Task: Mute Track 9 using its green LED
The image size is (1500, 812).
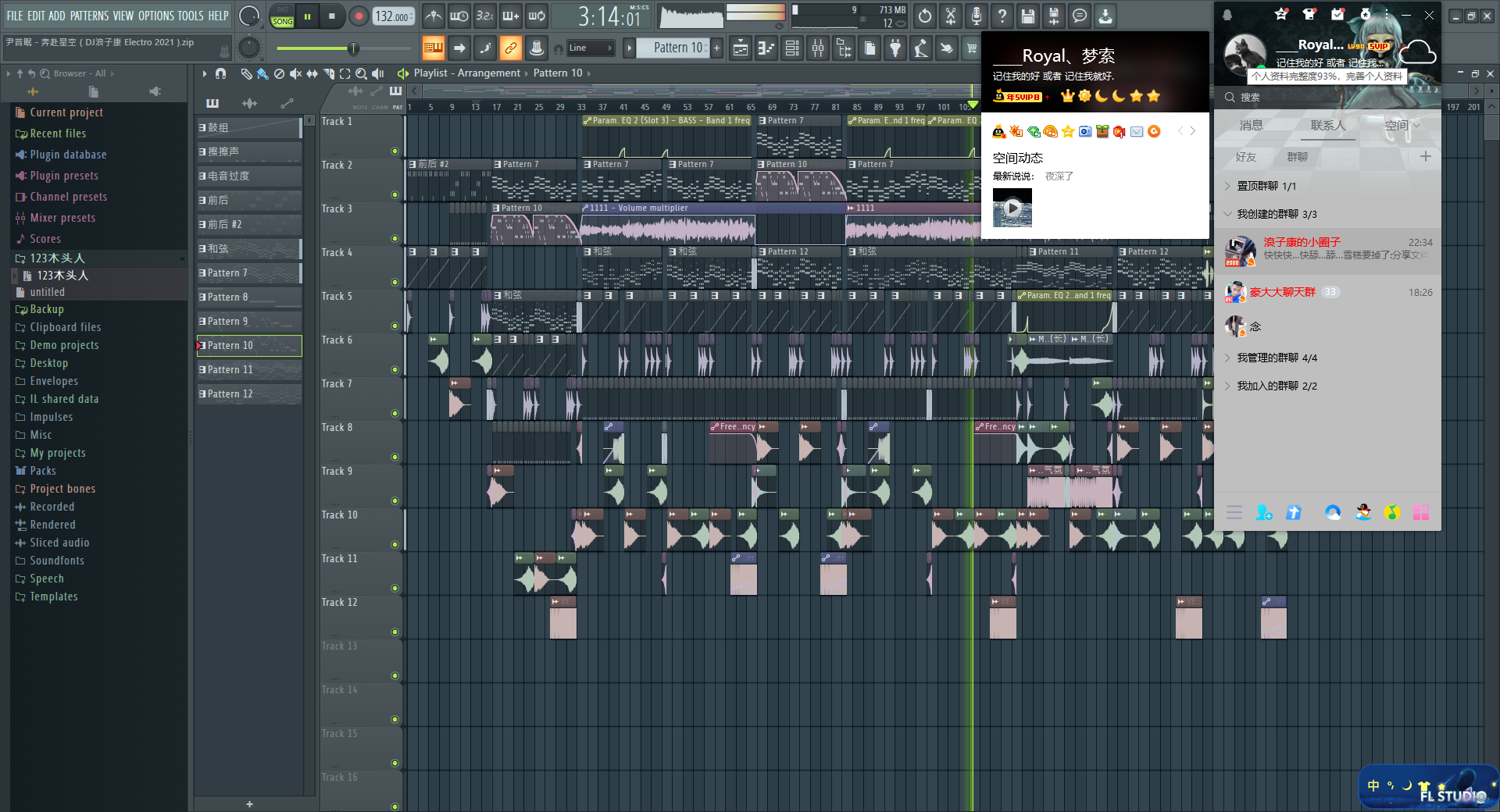Action: [395, 501]
